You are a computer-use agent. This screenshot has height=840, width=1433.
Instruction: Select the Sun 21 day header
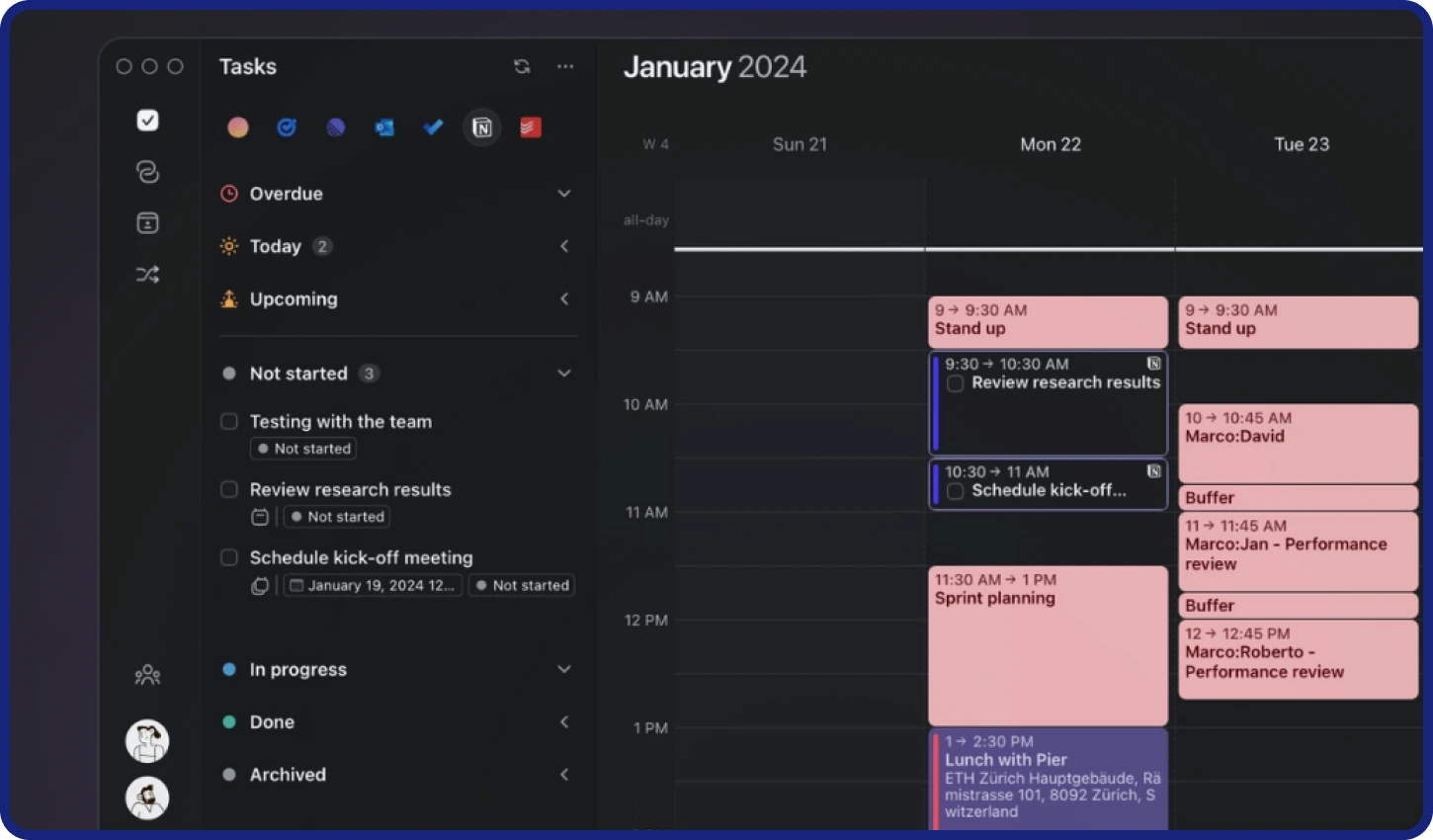800,144
